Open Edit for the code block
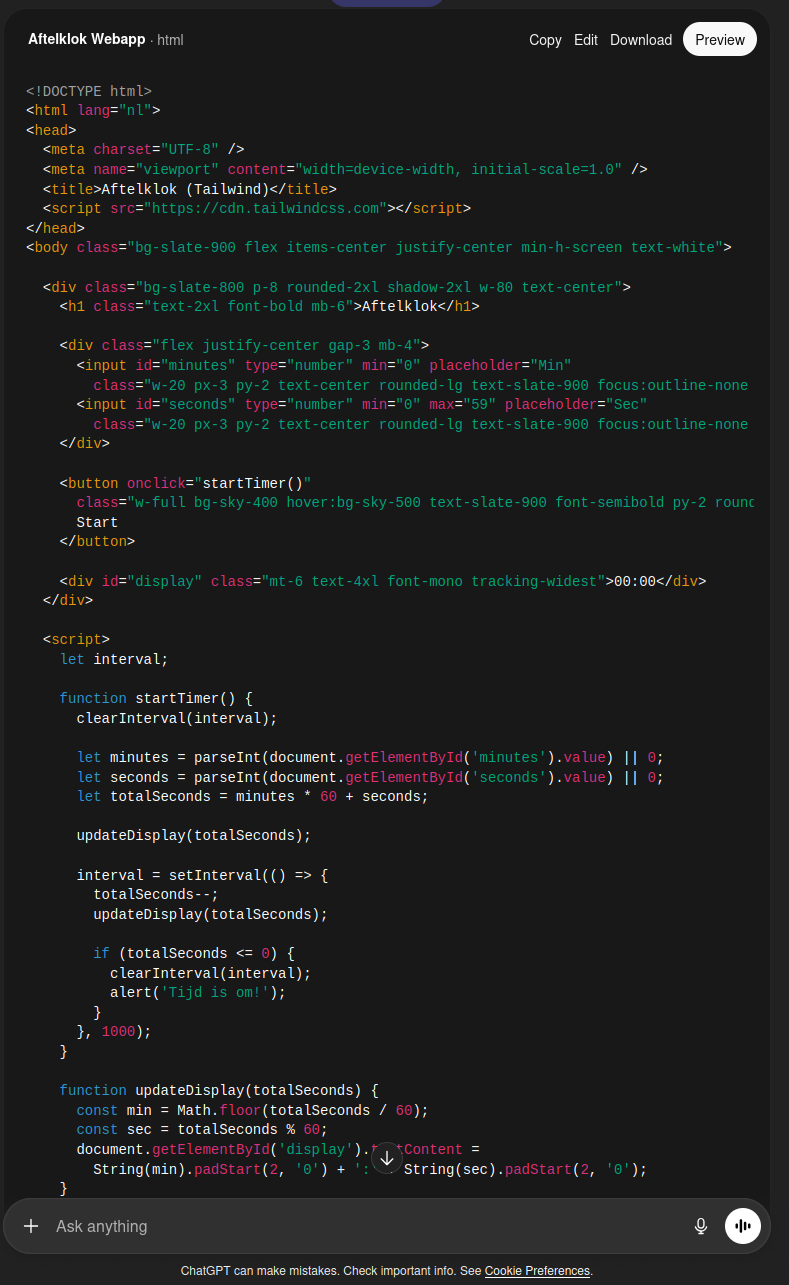Viewport: 789px width, 1285px height. 586,40
